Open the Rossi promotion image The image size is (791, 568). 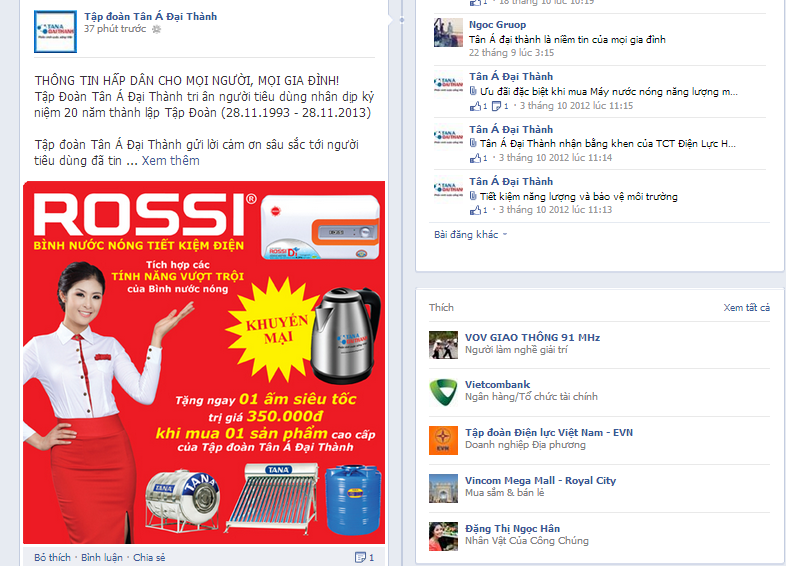pyautogui.click(x=204, y=362)
